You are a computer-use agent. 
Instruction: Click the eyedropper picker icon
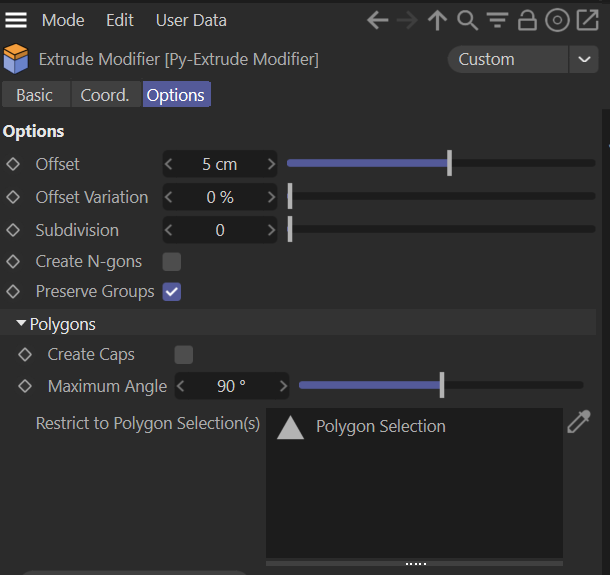pos(579,423)
